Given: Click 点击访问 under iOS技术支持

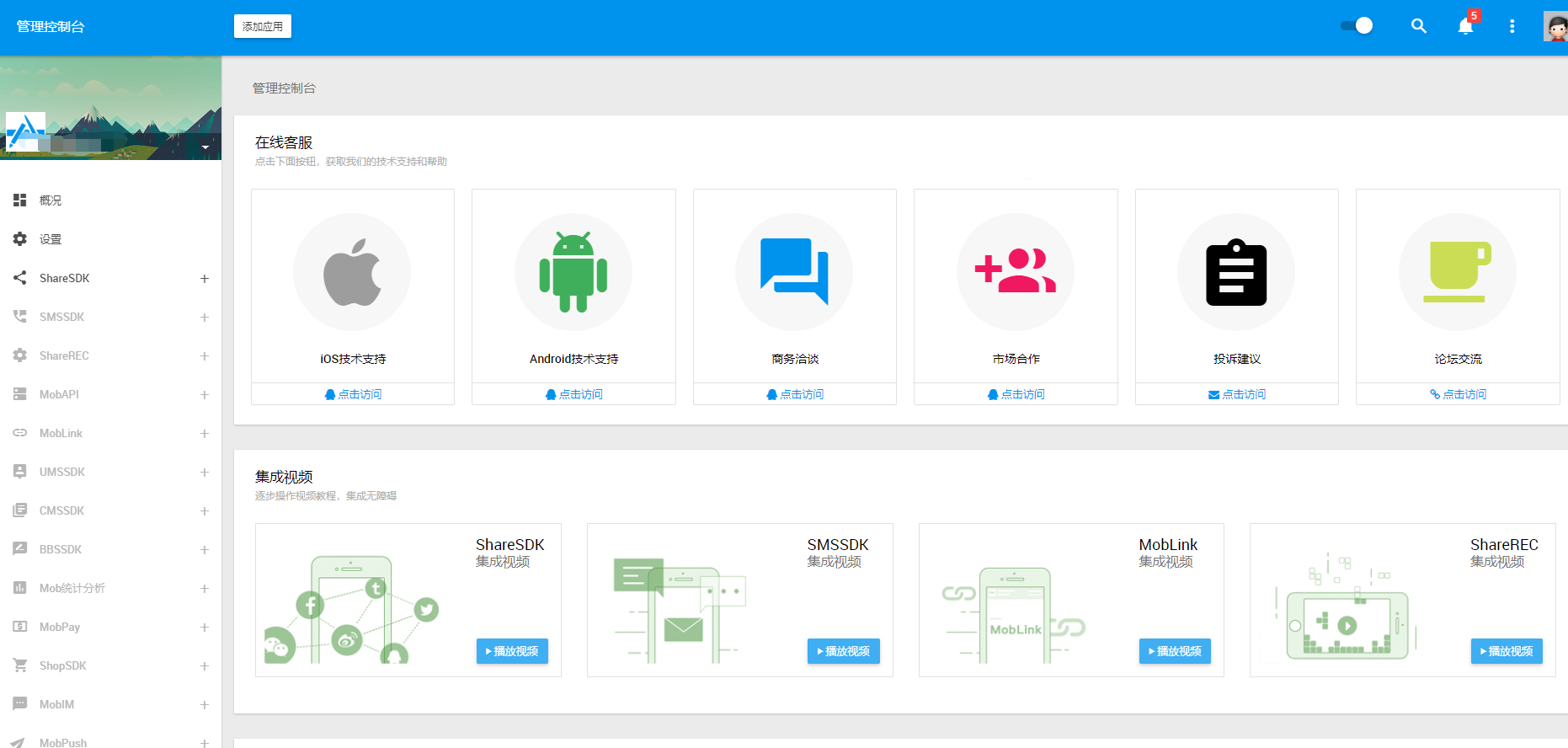Looking at the screenshot, I should (353, 394).
